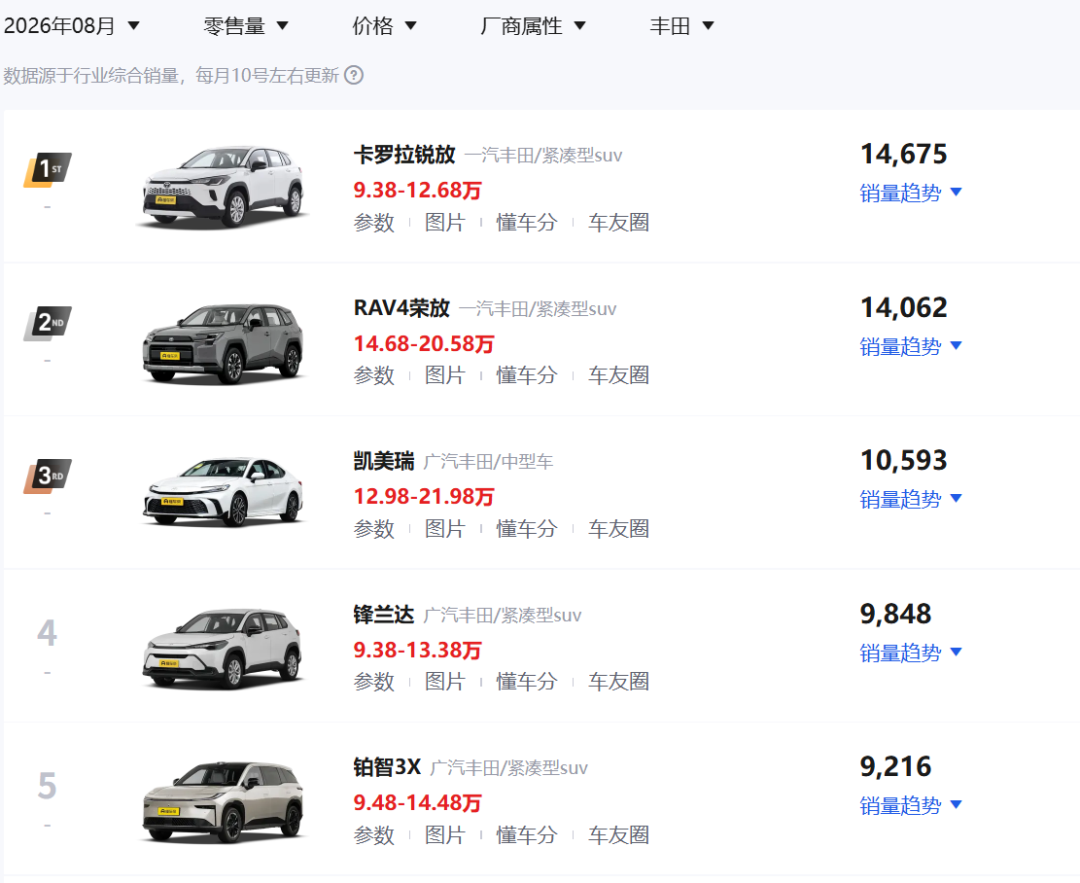Open the RAV4荣放 model title
Viewport: 1080px width, 883px height.
click(402, 308)
